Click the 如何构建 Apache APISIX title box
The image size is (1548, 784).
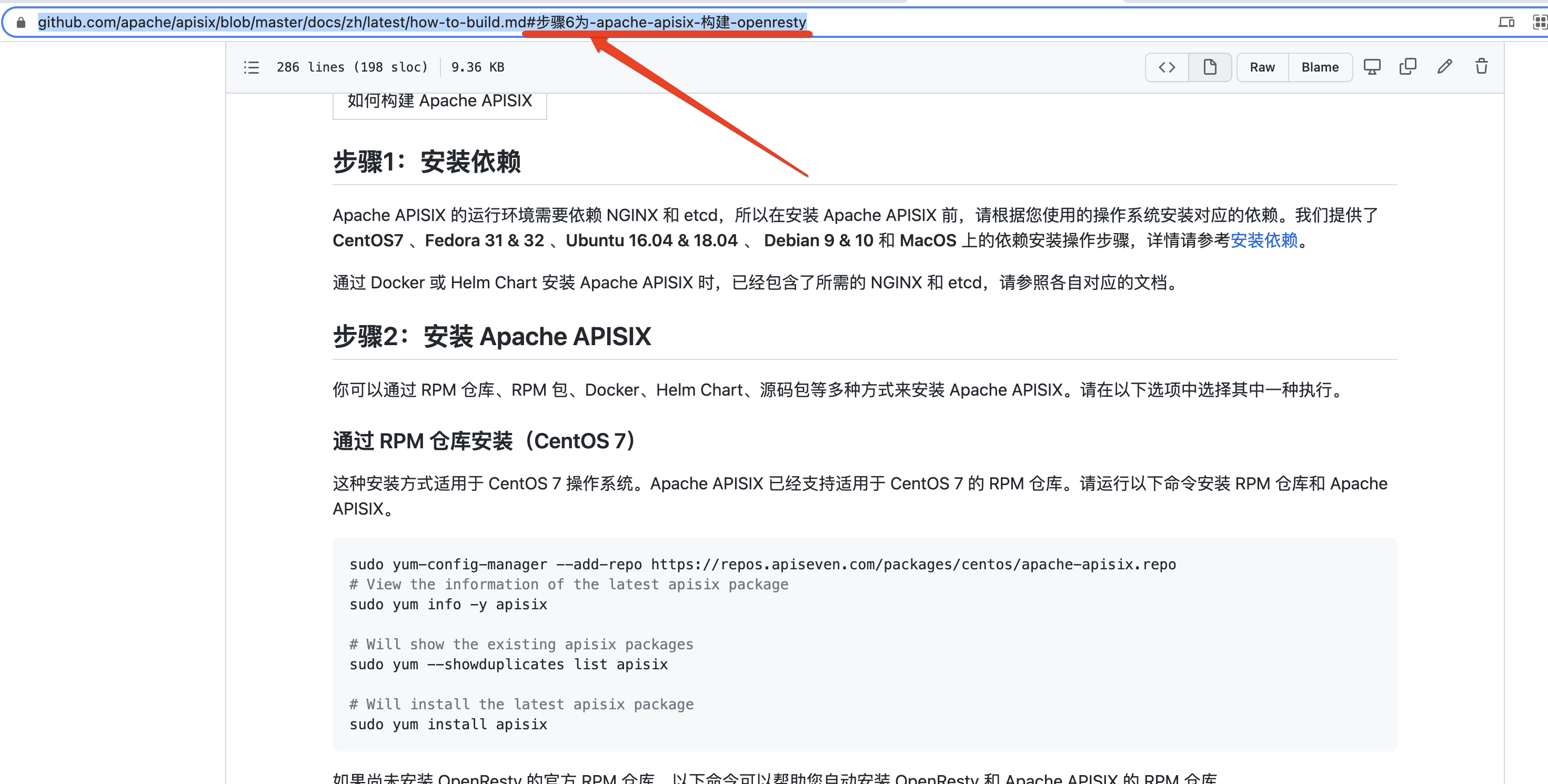[x=439, y=101]
